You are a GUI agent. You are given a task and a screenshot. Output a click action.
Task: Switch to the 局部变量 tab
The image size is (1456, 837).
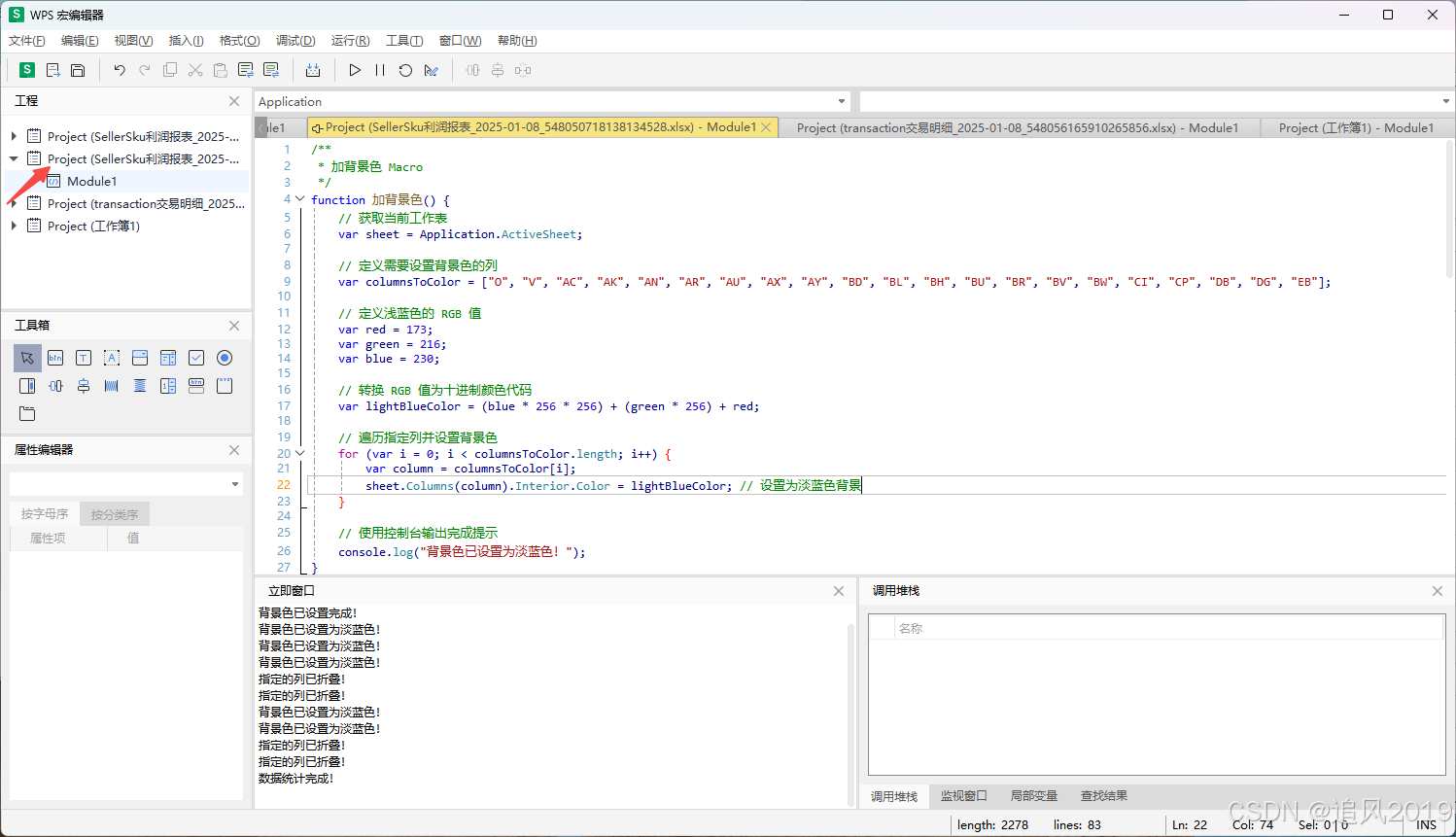coord(1033,796)
